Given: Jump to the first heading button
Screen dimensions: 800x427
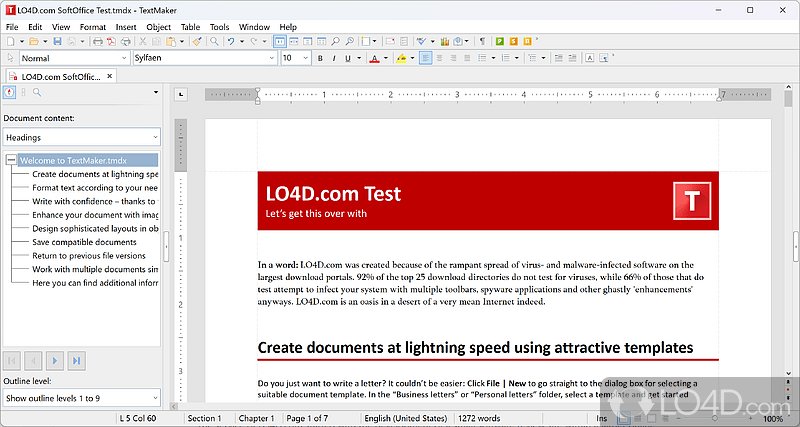Looking at the screenshot, I should [x=12, y=361].
